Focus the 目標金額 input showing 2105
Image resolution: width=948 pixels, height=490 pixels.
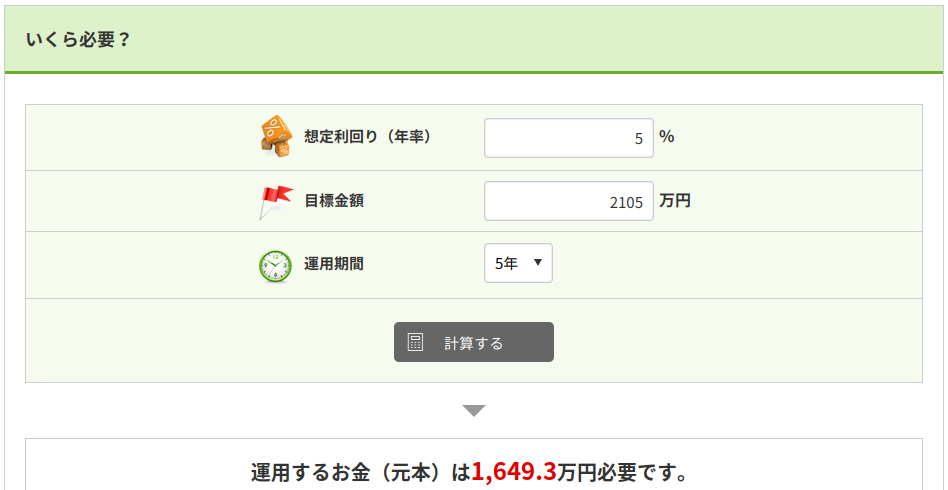[569, 201]
